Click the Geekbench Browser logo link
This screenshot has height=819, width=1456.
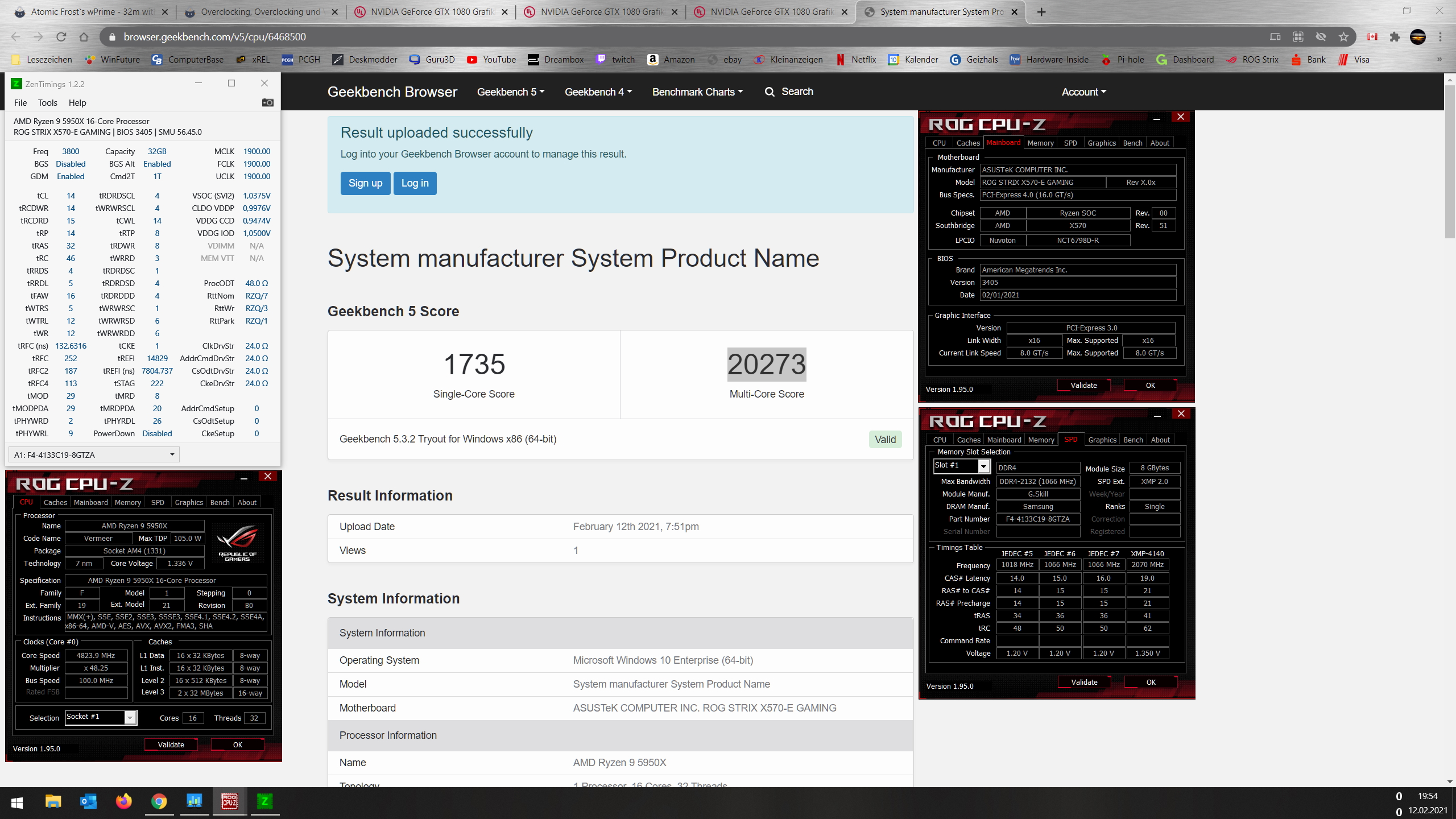(x=392, y=92)
